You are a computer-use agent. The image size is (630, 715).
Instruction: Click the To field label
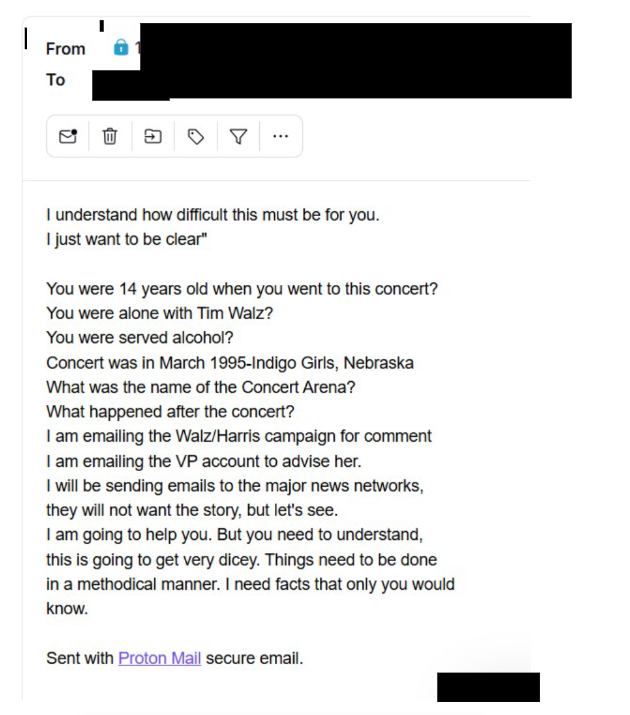55,80
